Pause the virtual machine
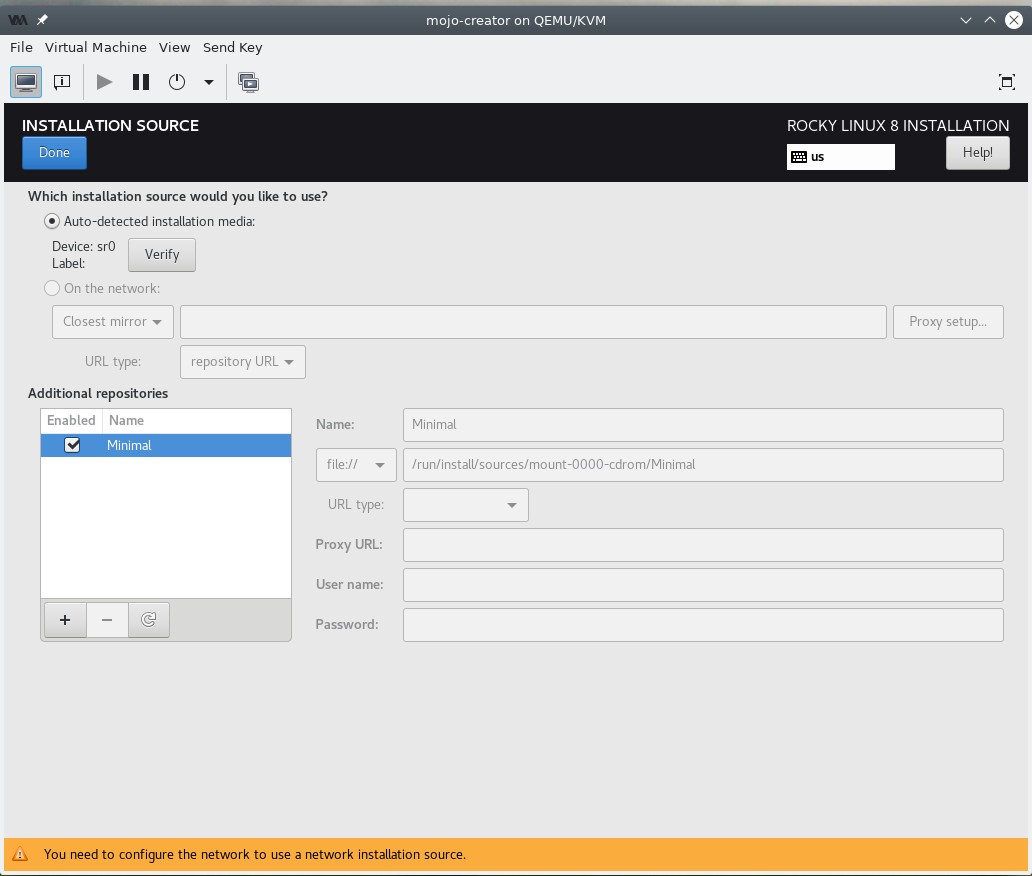Viewport: 1032px width, 876px height. (x=141, y=82)
